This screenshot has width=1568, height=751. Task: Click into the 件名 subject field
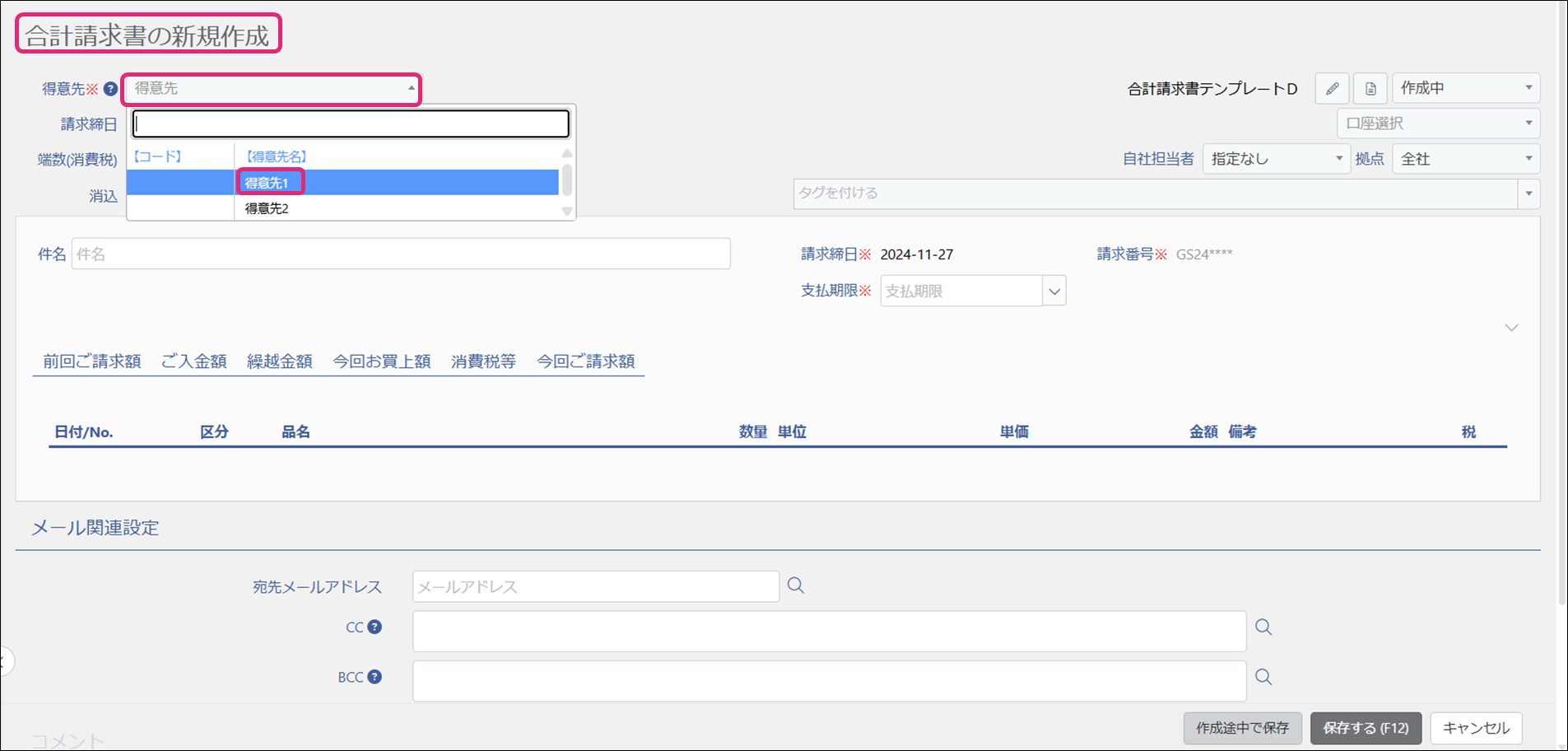coord(400,254)
